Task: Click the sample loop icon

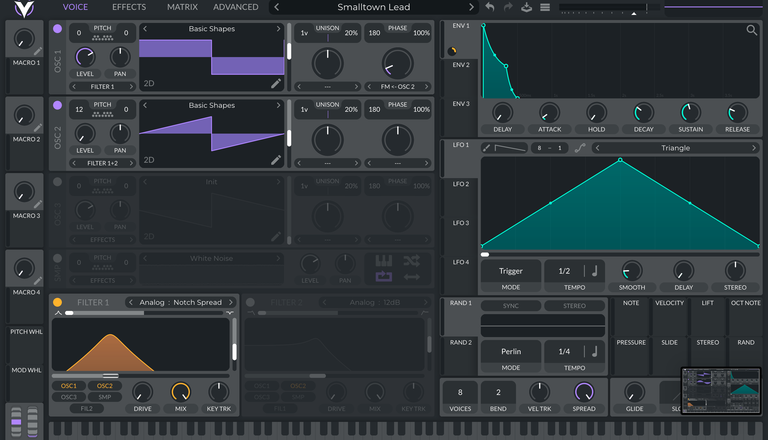Action: tap(384, 277)
